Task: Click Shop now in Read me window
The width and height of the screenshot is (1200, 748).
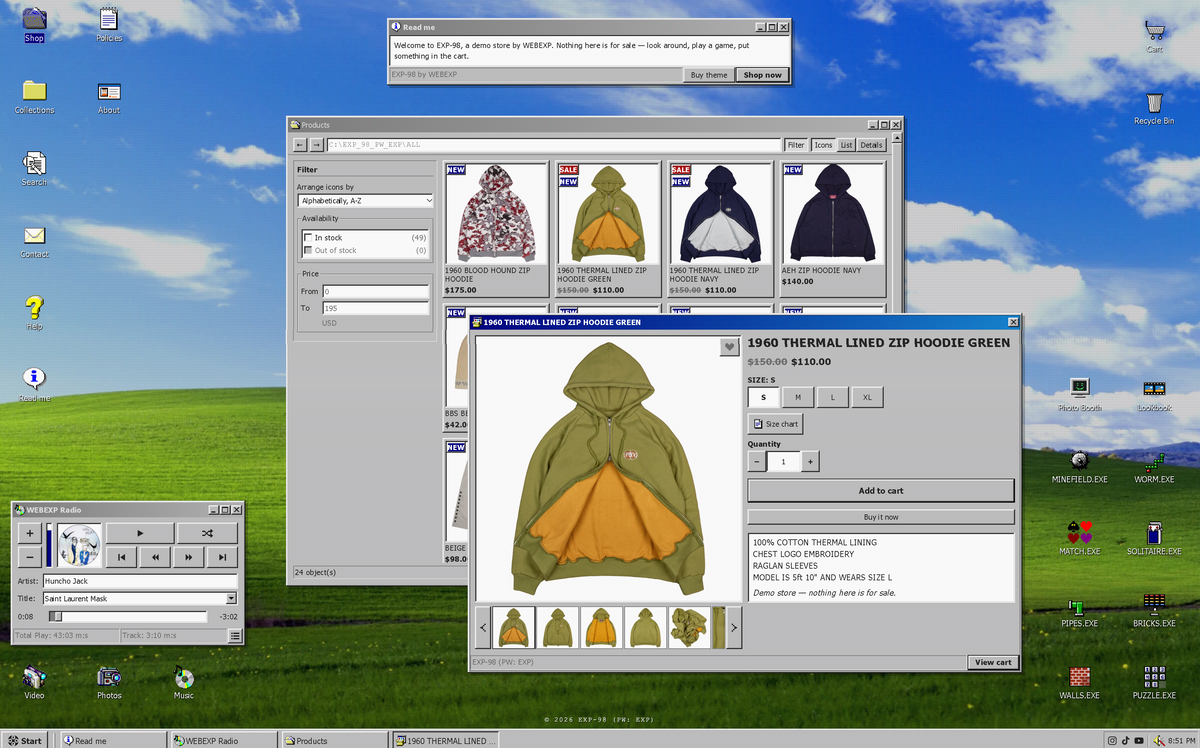Action: [762, 75]
